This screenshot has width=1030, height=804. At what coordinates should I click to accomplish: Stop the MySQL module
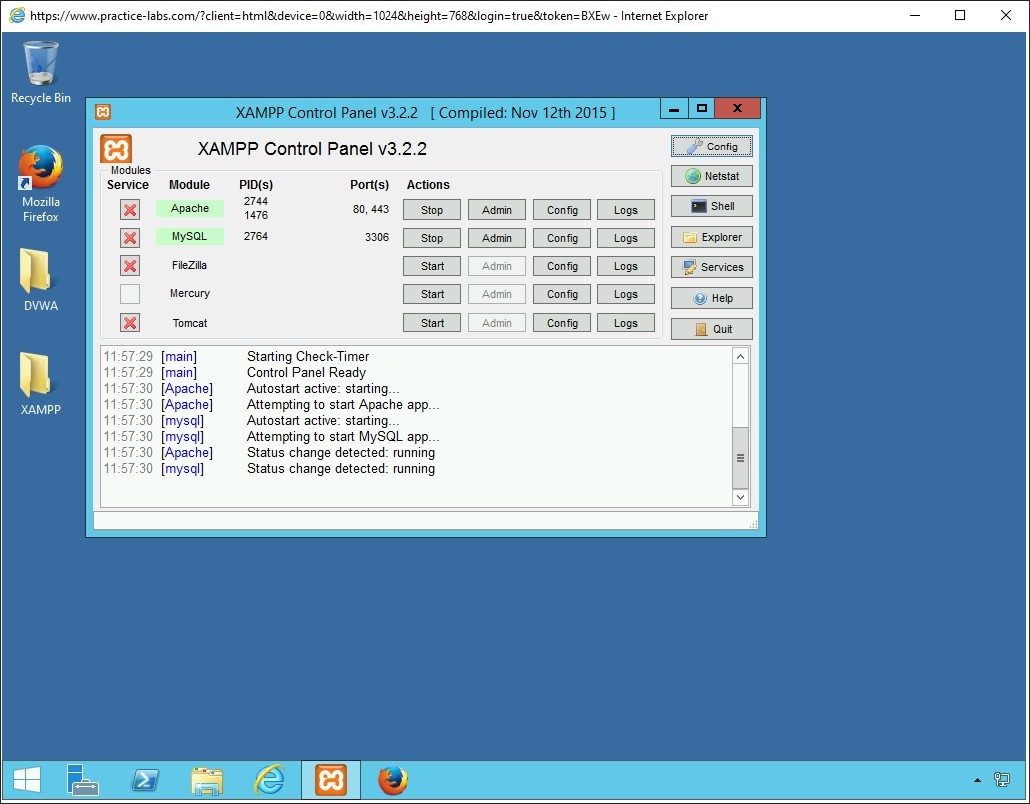[432, 238]
